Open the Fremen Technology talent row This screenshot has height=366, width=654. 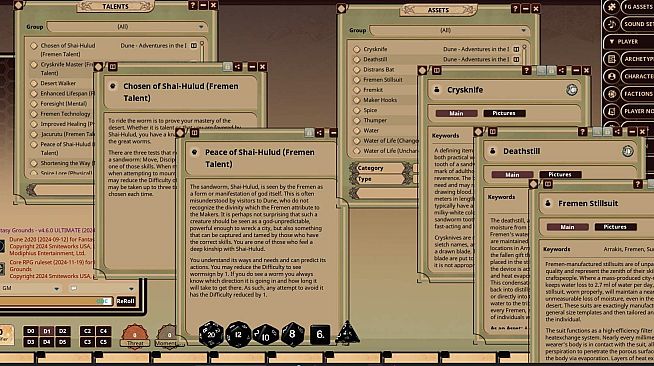65,114
